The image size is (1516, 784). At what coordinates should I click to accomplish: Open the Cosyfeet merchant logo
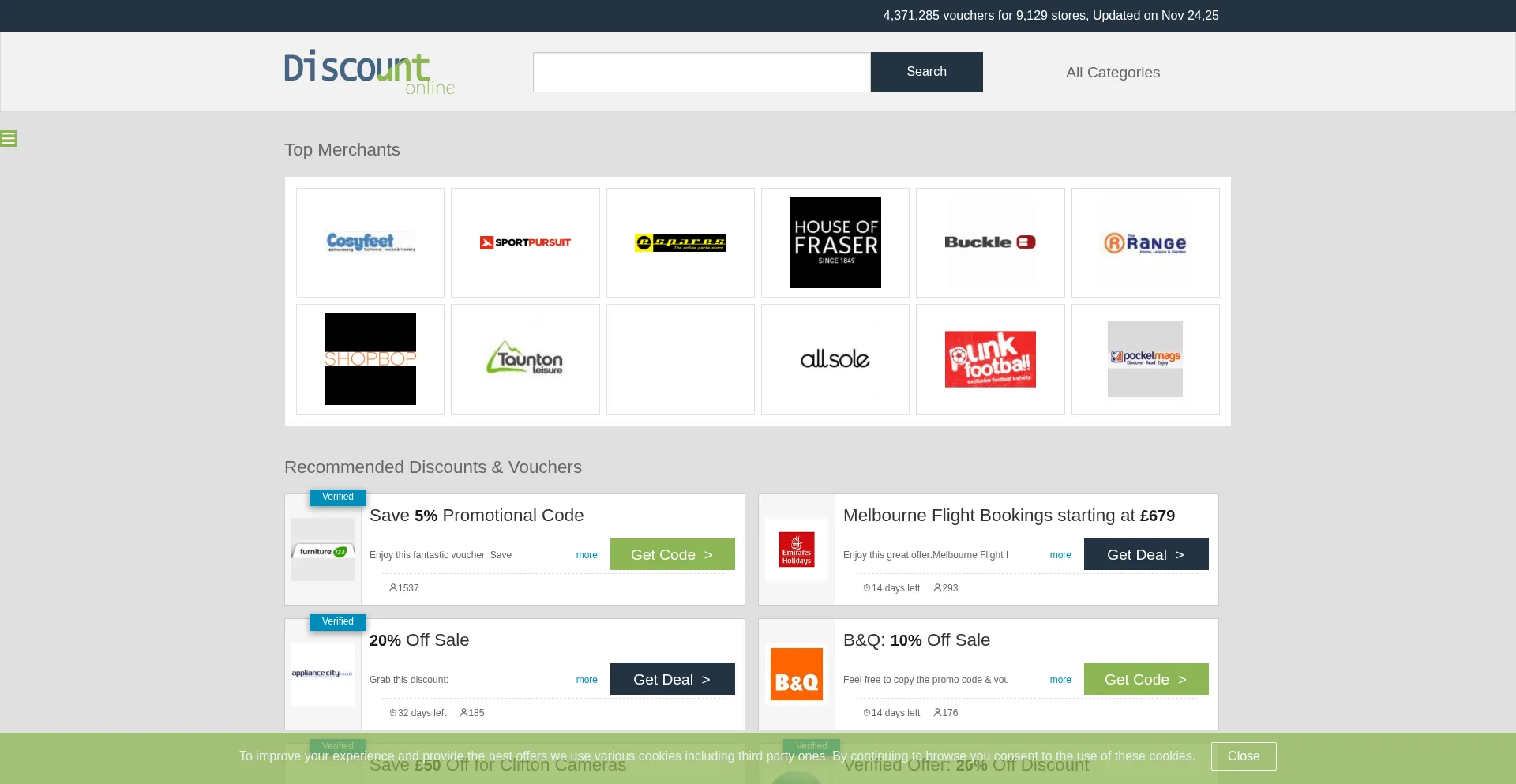click(x=370, y=242)
